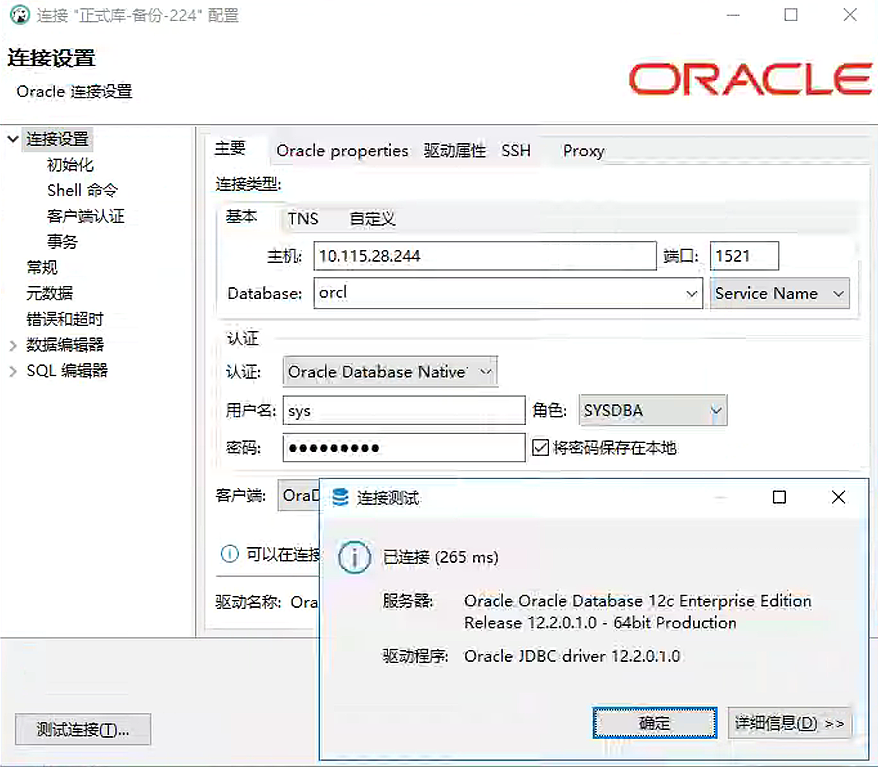Switch to the SSH tab
Viewport: 878px width, 767px height.
coord(516,151)
